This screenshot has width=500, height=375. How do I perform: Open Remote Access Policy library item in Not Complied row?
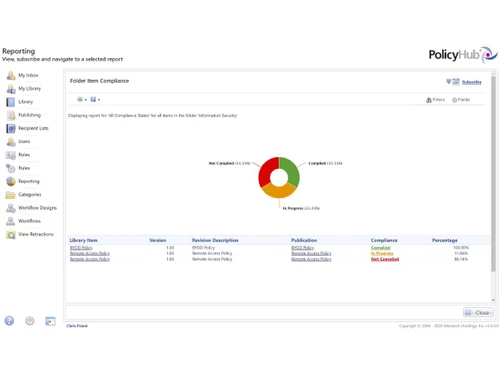point(90,259)
